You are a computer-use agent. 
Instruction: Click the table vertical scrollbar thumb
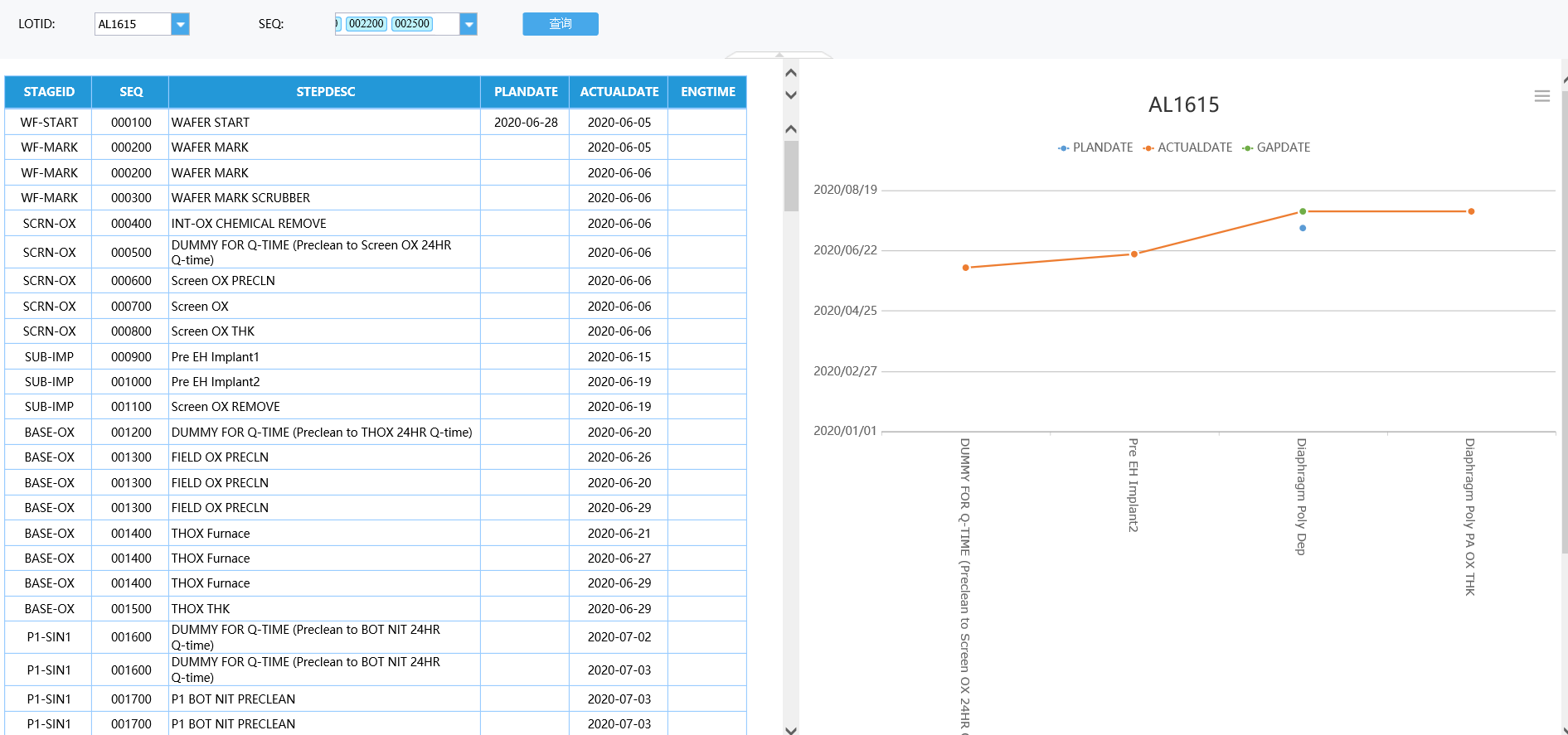point(791,176)
